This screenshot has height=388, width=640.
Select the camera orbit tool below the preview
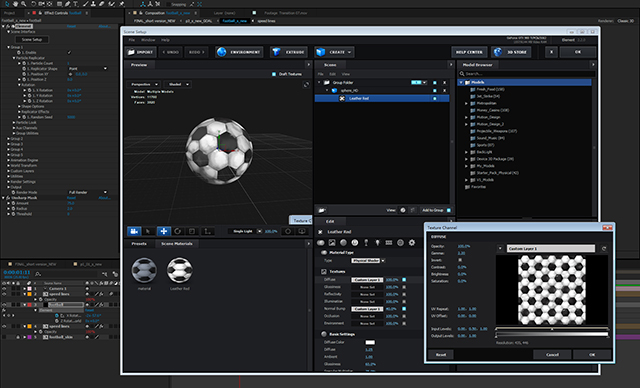[x=134, y=231]
